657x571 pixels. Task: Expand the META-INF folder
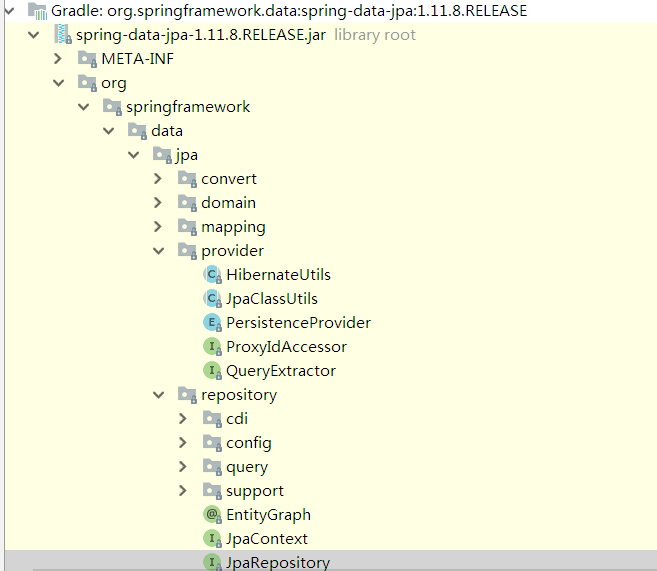[x=58, y=59]
